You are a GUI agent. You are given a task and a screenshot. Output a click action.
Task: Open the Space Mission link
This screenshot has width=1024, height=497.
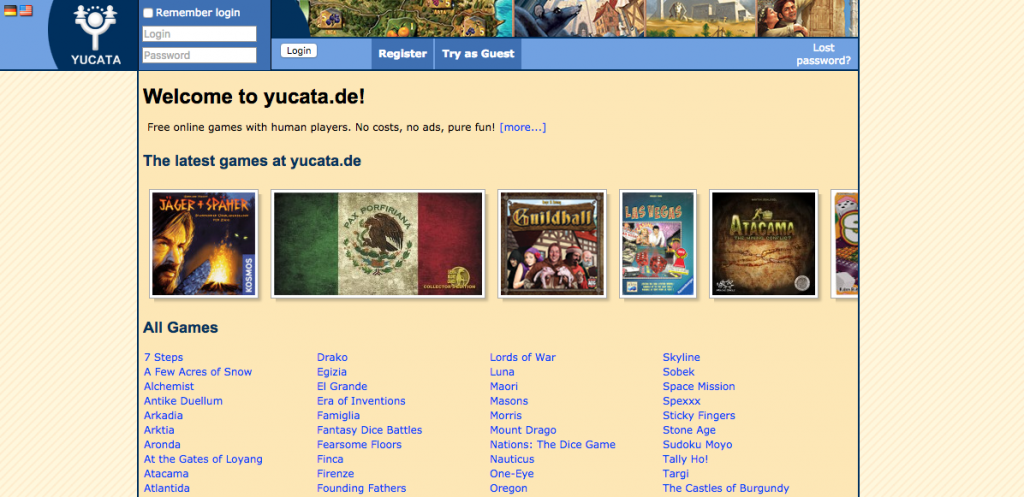coord(699,387)
